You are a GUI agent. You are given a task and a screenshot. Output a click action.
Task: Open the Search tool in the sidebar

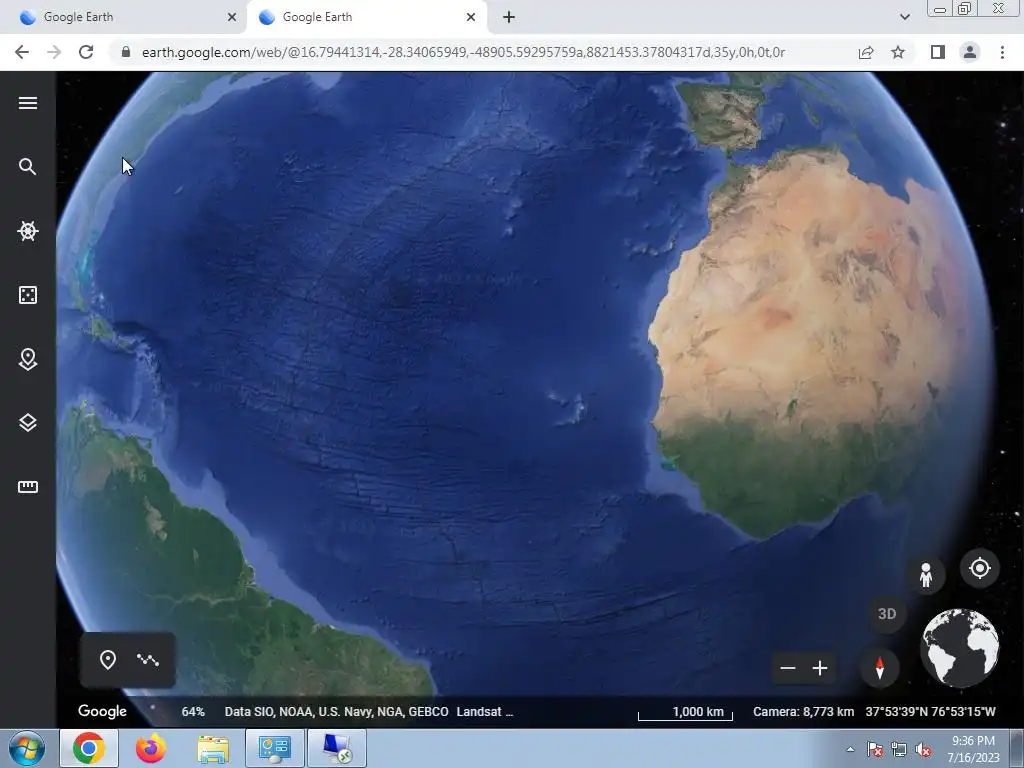click(x=27, y=167)
